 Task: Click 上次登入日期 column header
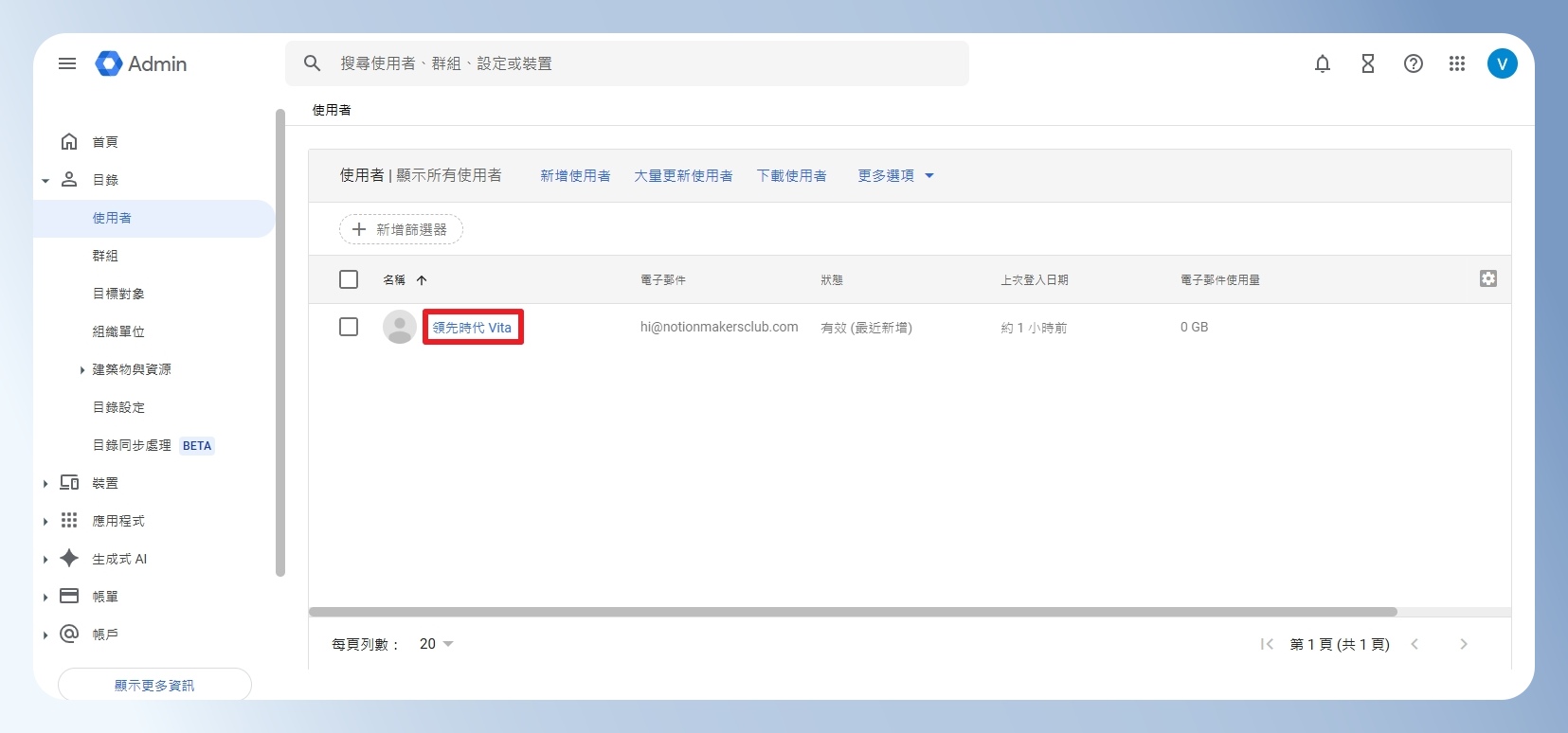(1035, 280)
